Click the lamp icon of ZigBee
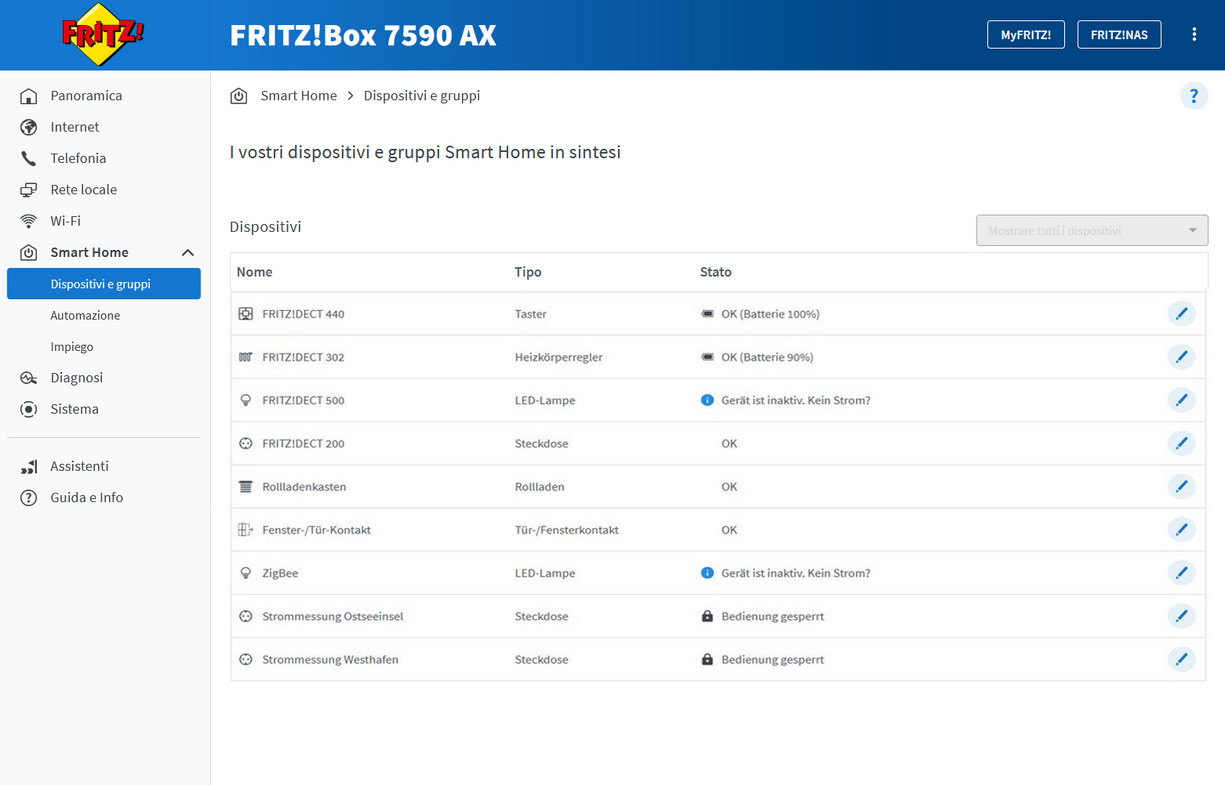 (x=246, y=573)
